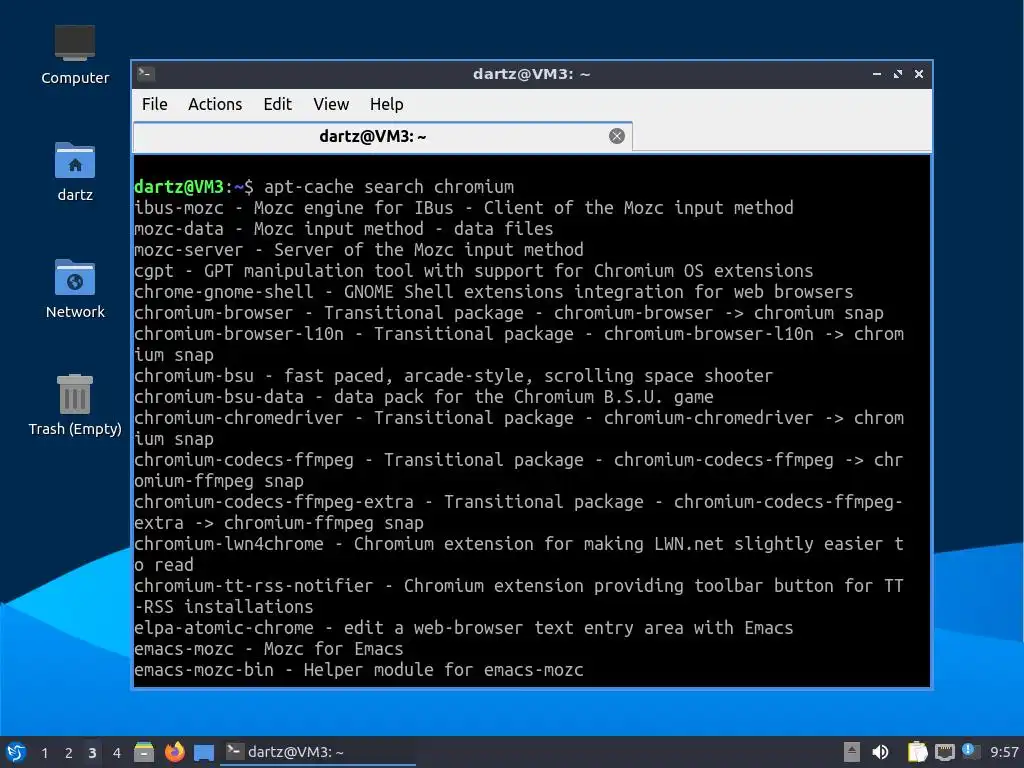Minimize the terminal window
1024x768 pixels.
pyautogui.click(x=876, y=74)
